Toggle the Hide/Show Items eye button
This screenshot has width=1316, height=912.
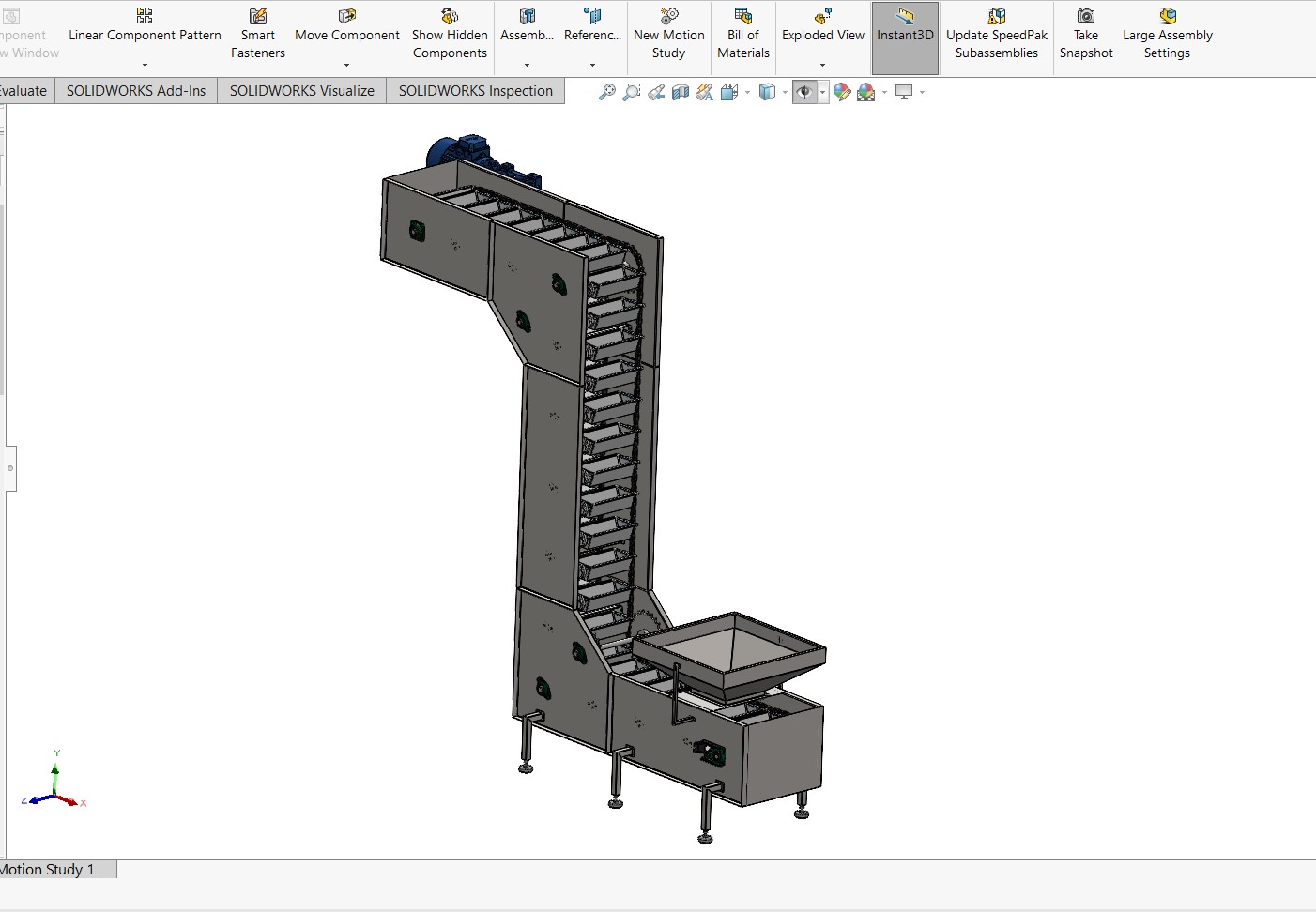[x=804, y=92]
